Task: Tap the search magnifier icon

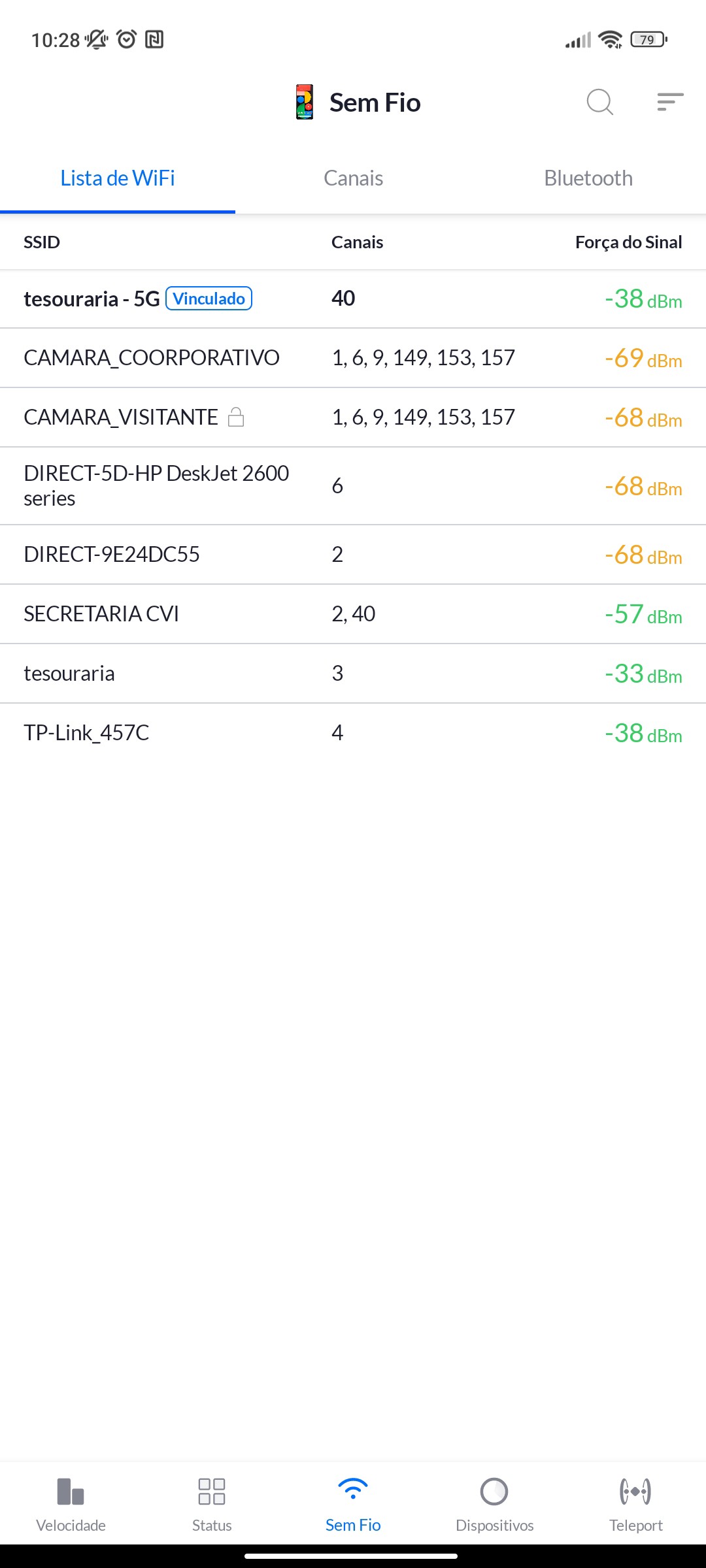Action: tap(599, 103)
